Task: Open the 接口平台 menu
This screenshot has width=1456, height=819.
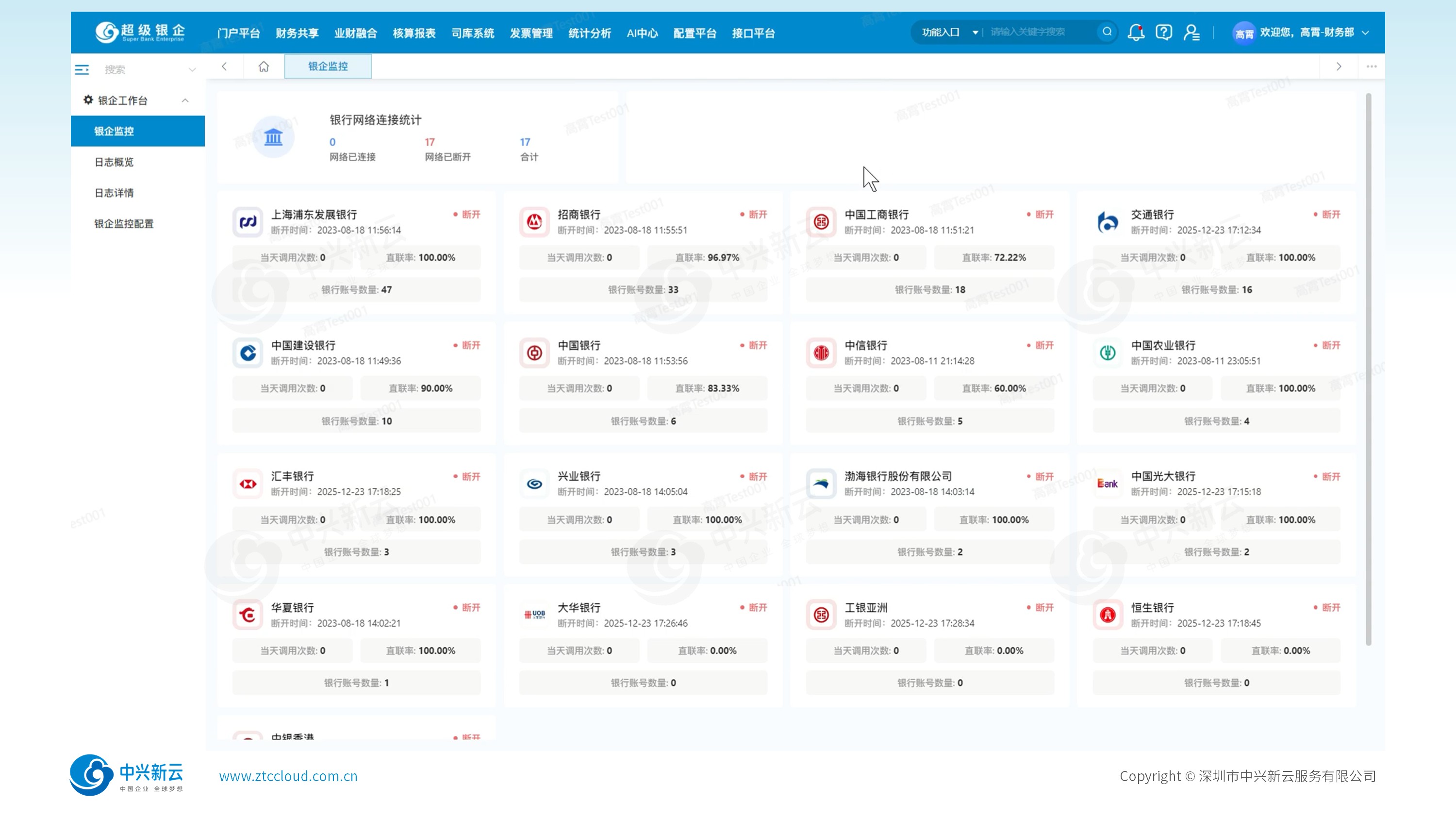Action: (753, 33)
